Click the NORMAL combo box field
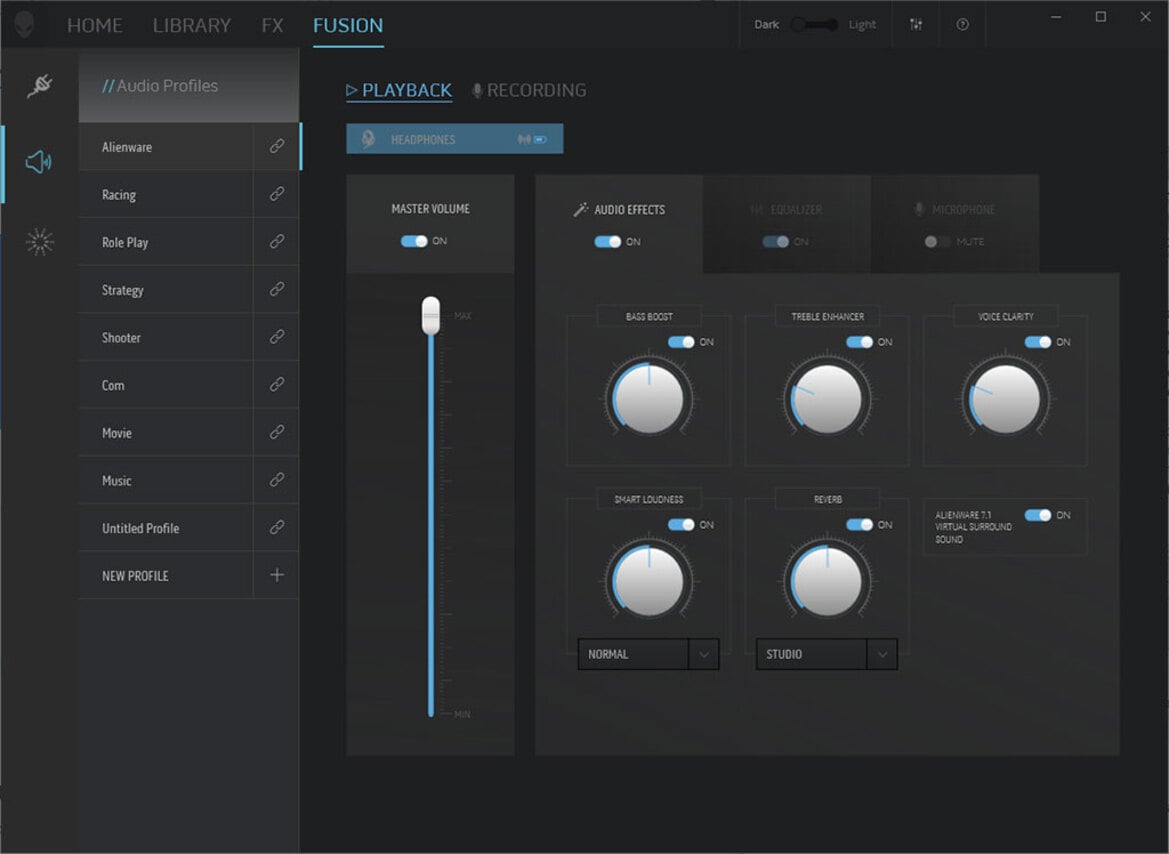This screenshot has height=854, width=1169. pos(649,654)
